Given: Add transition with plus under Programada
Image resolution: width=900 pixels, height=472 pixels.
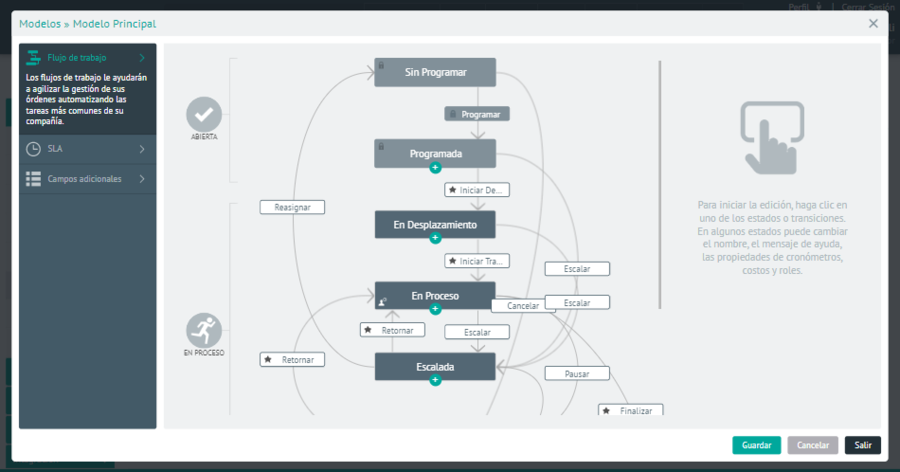Looking at the screenshot, I should [x=435, y=168].
